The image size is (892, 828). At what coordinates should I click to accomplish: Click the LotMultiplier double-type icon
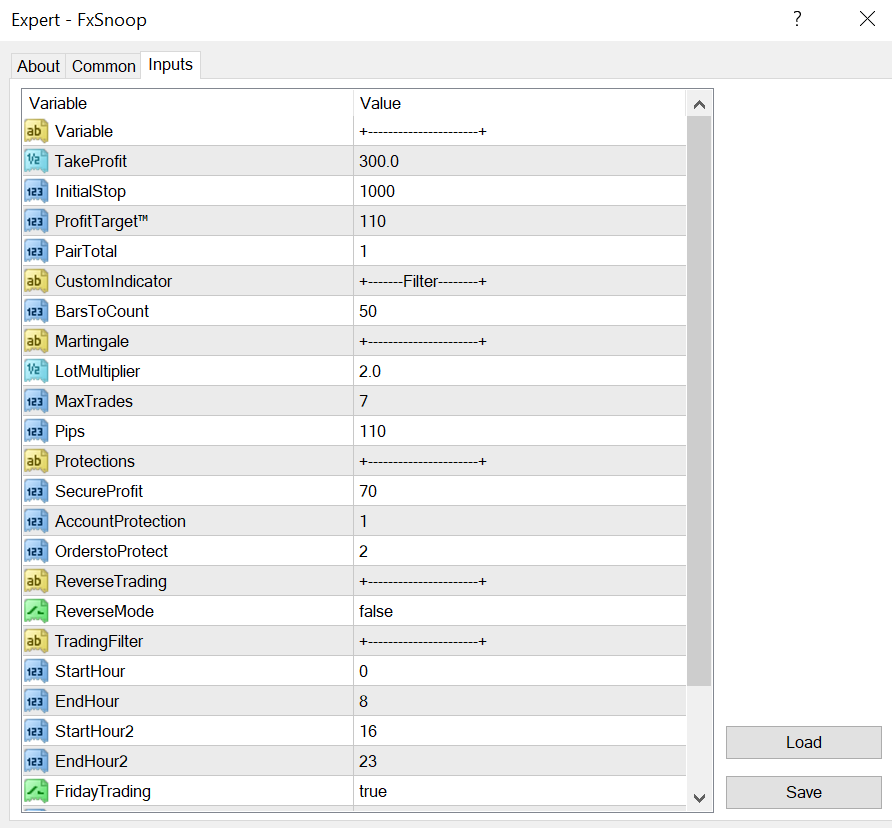[36, 371]
